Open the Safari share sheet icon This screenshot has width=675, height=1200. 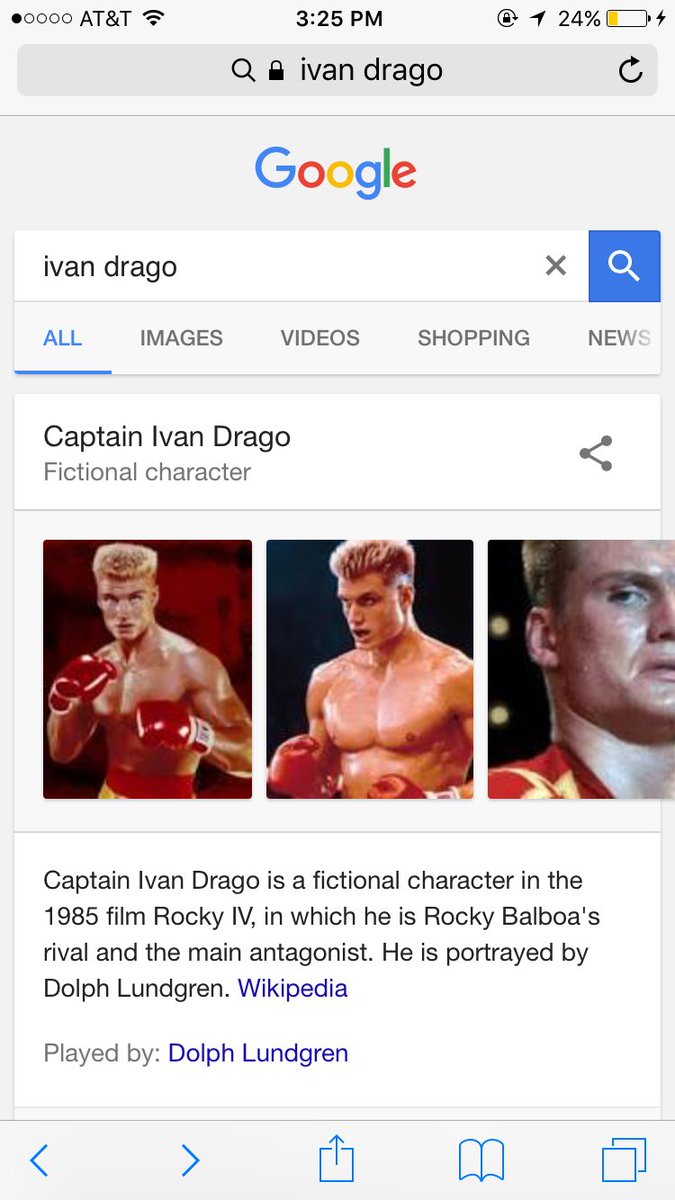tap(337, 1158)
